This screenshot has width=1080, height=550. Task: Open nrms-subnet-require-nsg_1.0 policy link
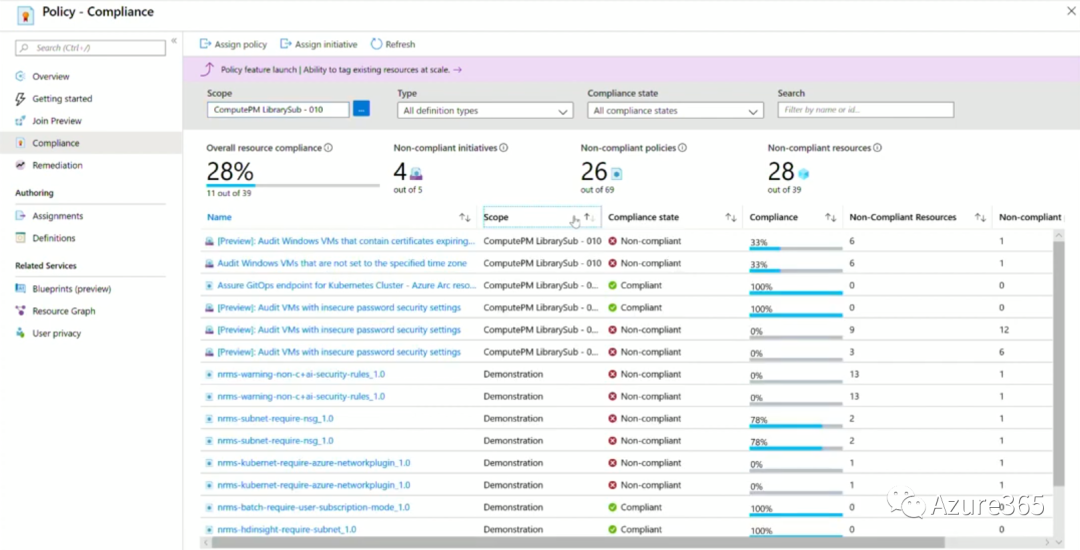(x=275, y=419)
